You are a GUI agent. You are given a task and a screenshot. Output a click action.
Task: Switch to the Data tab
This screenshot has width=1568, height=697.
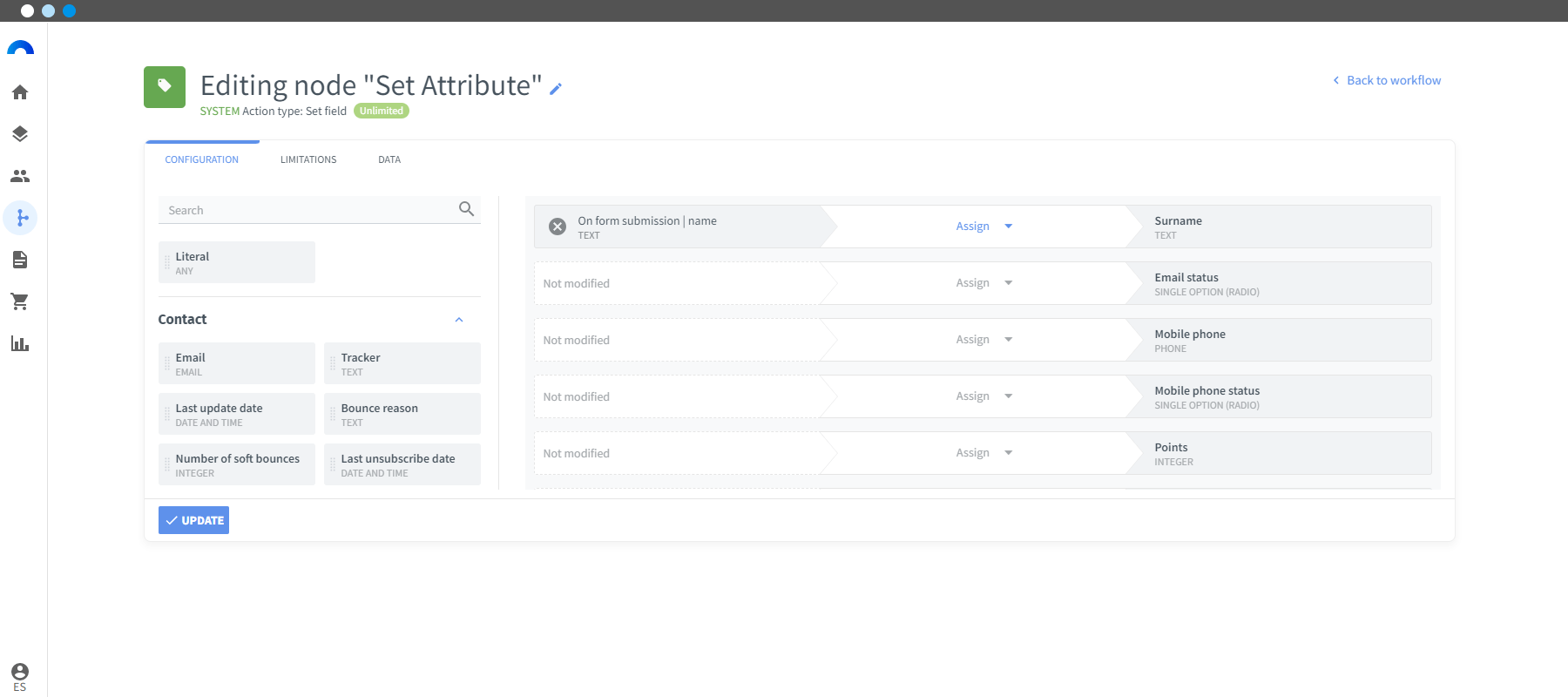click(x=389, y=159)
